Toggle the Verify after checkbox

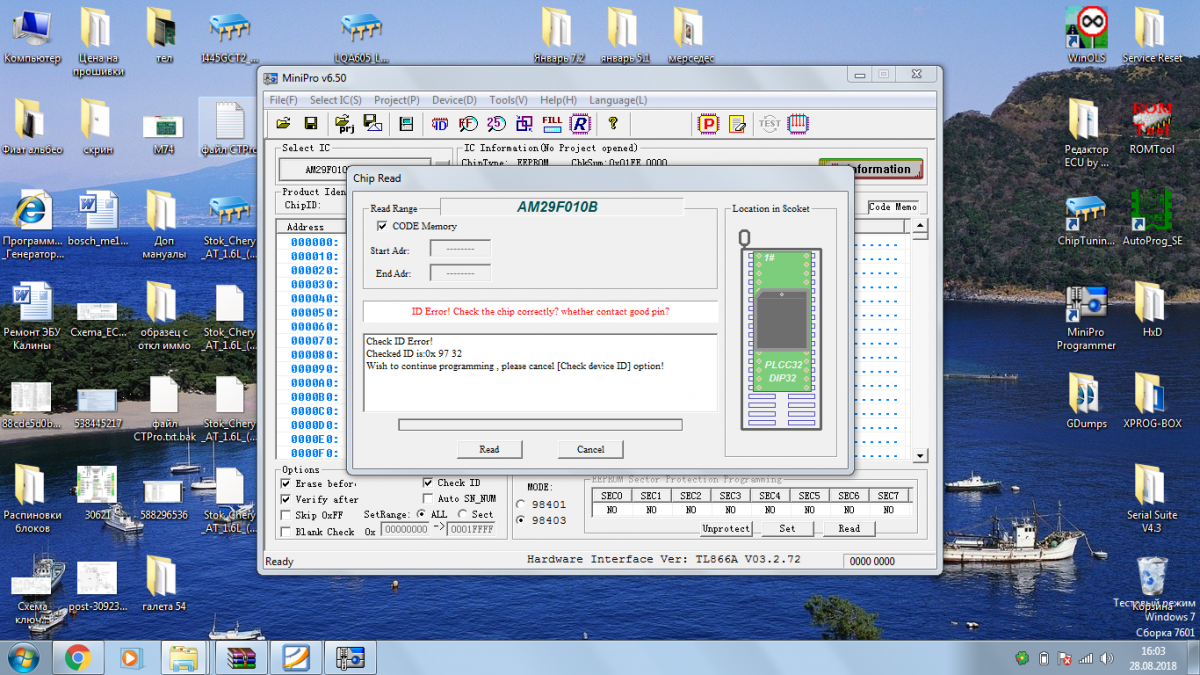(286, 499)
